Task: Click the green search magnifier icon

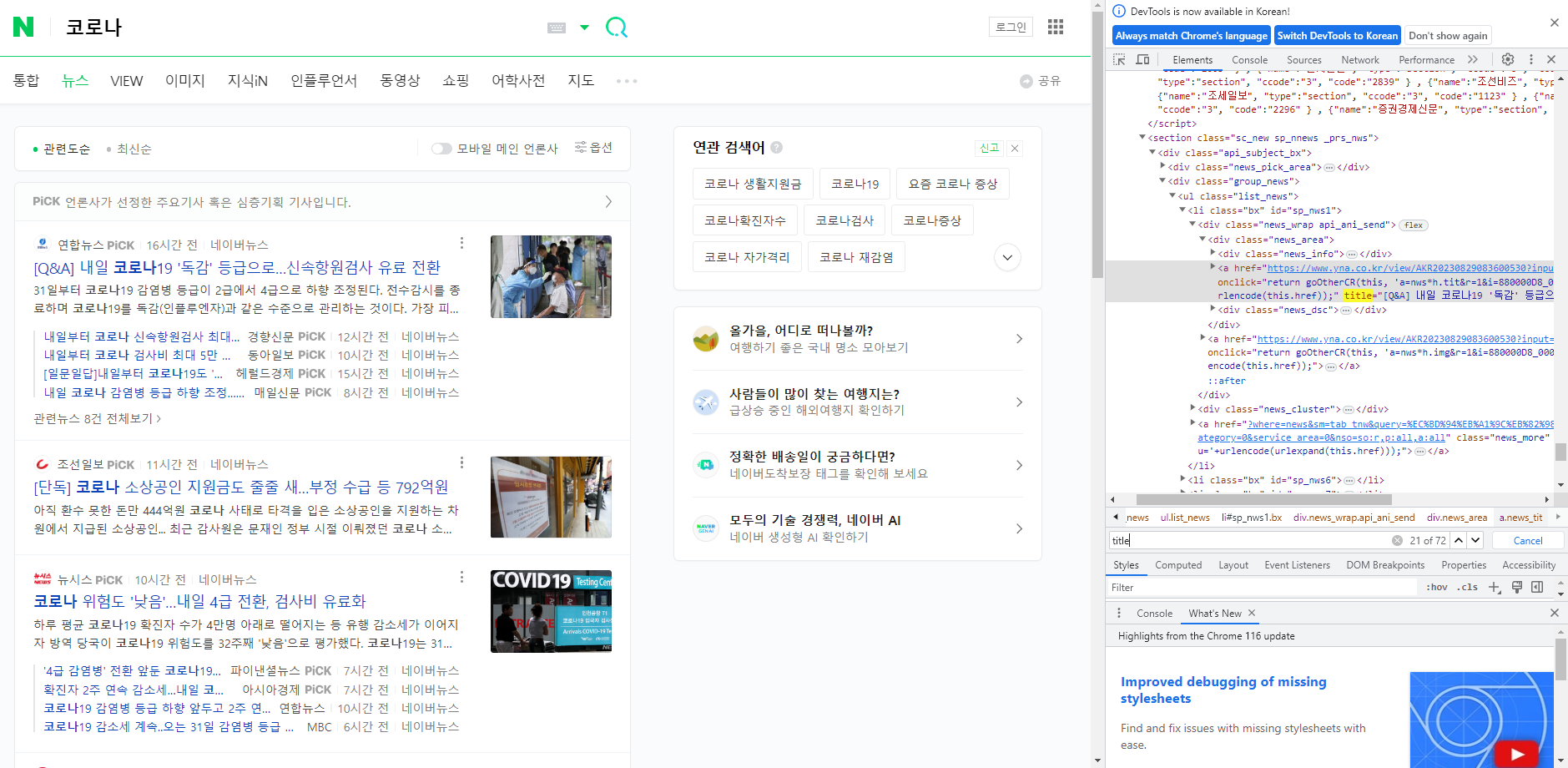Action: tap(617, 28)
